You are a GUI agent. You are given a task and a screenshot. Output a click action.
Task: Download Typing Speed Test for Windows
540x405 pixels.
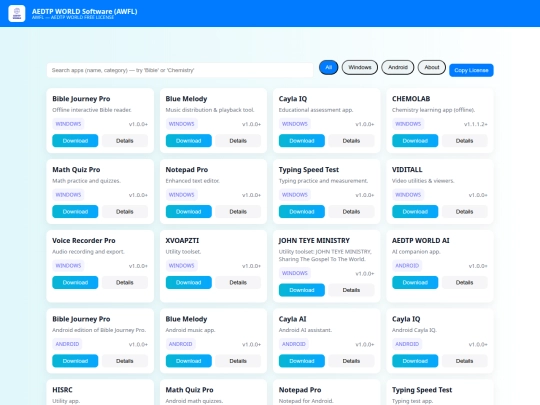point(302,211)
